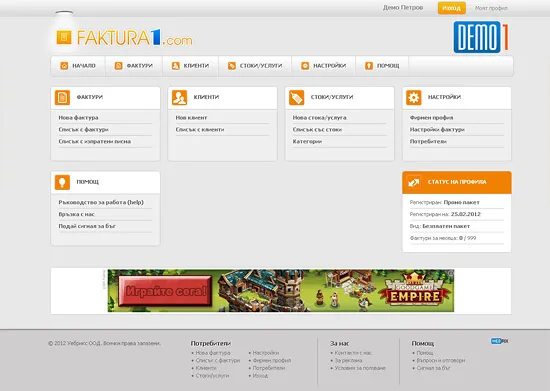Click footer link Настройки
This screenshot has width=550, height=391.
point(266,353)
